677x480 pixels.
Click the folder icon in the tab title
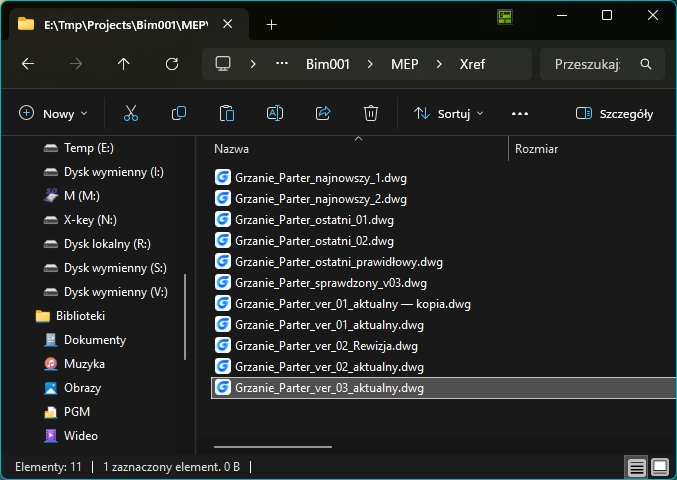[x=26, y=24]
